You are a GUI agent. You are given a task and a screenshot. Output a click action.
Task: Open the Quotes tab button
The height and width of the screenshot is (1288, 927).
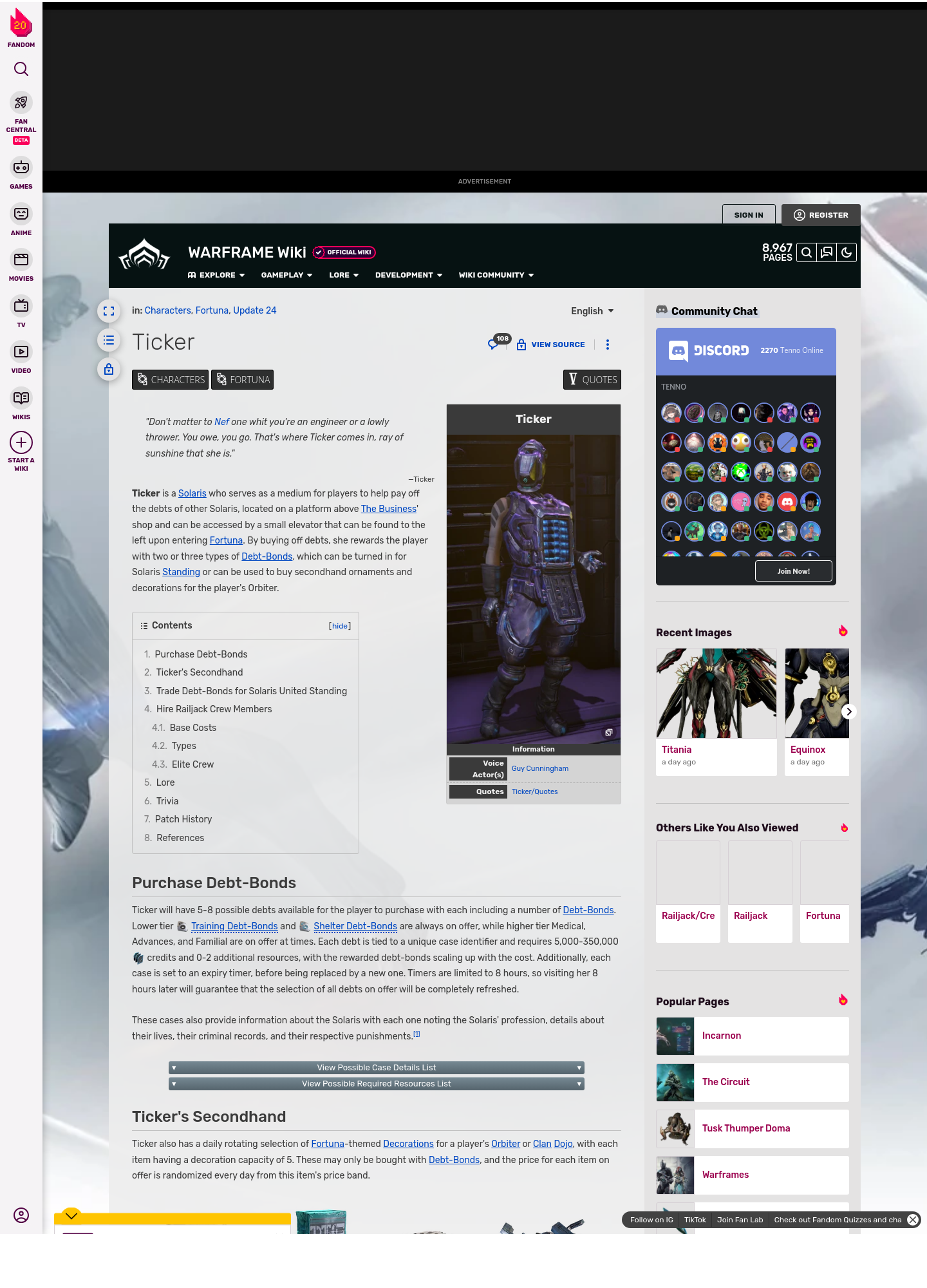[592, 380]
